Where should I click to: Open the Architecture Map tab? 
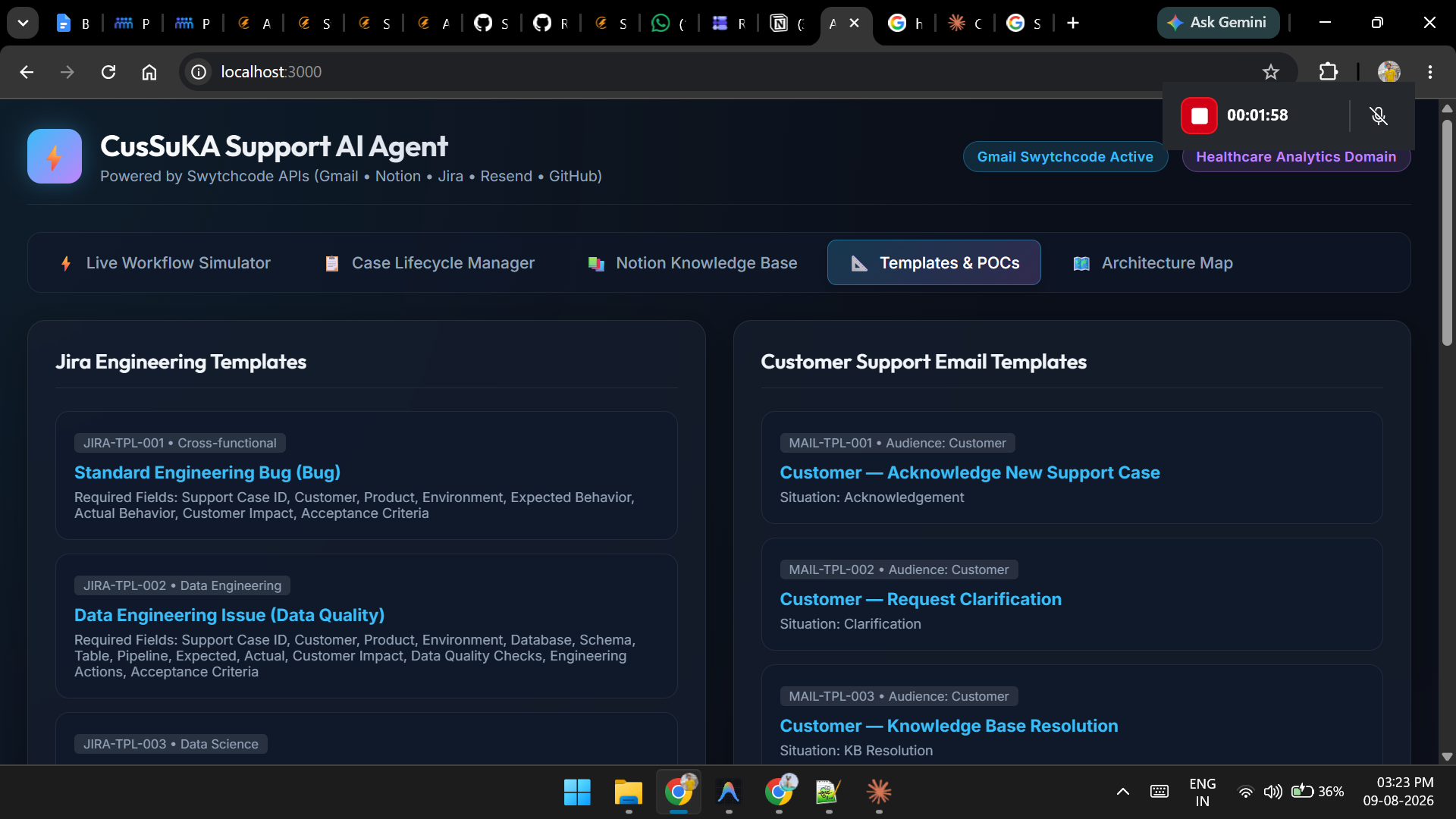[x=1153, y=263]
